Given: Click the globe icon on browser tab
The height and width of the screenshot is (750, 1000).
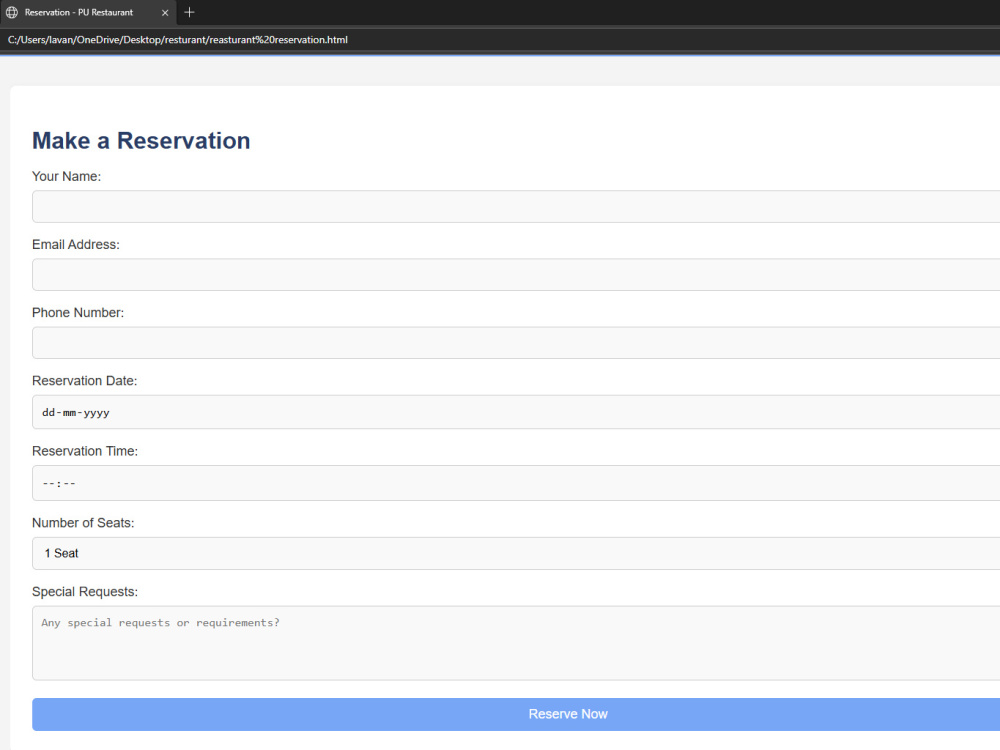Looking at the screenshot, I should tap(11, 12).
